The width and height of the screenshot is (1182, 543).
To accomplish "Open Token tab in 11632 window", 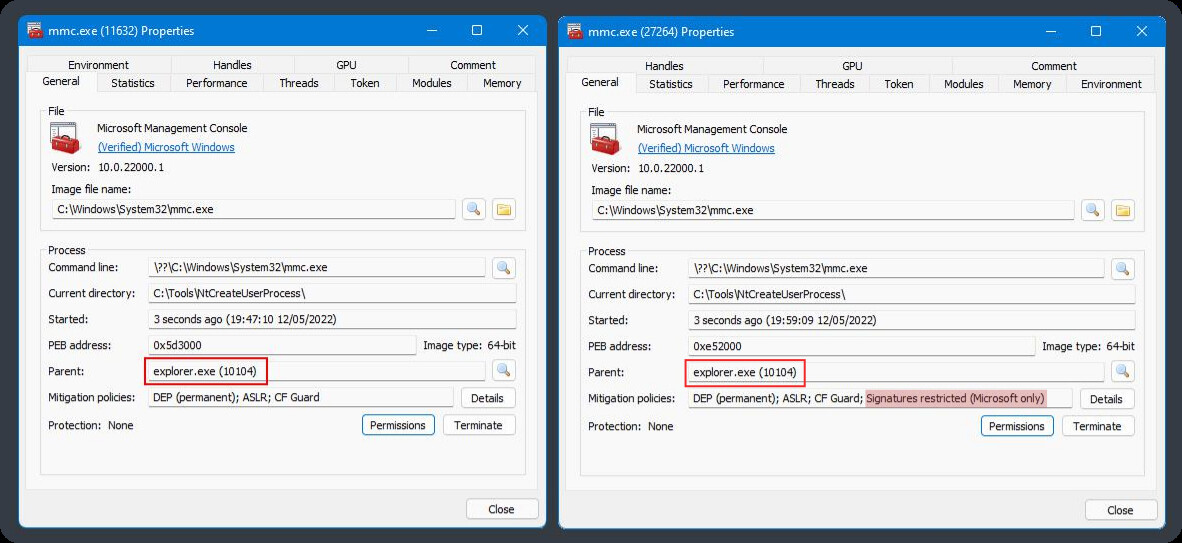I will [365, 83].
